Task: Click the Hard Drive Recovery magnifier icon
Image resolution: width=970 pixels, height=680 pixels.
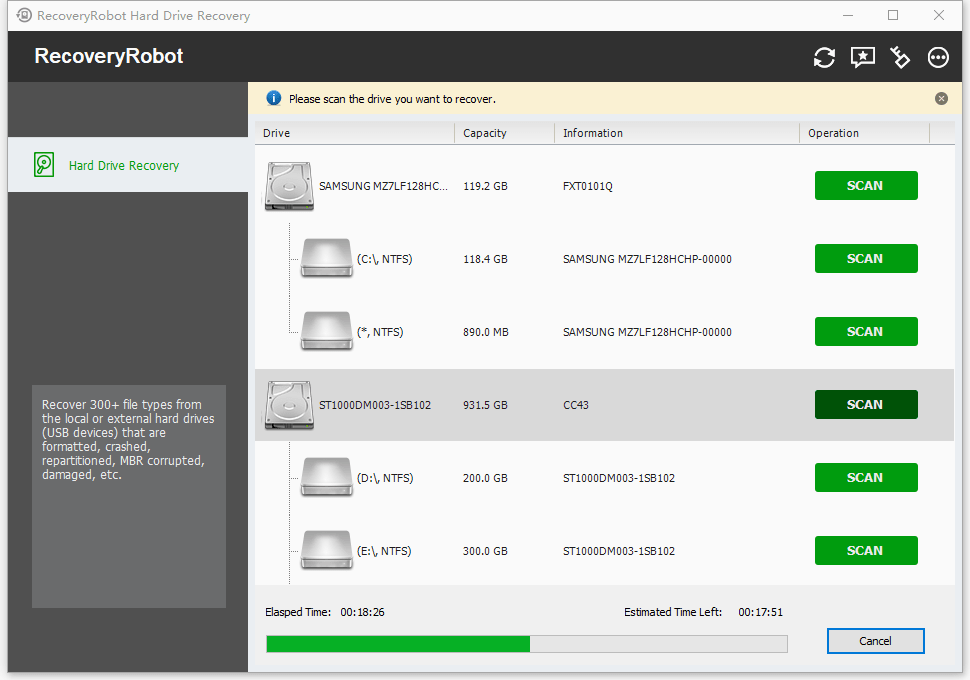Action: [x=44, y=163]
